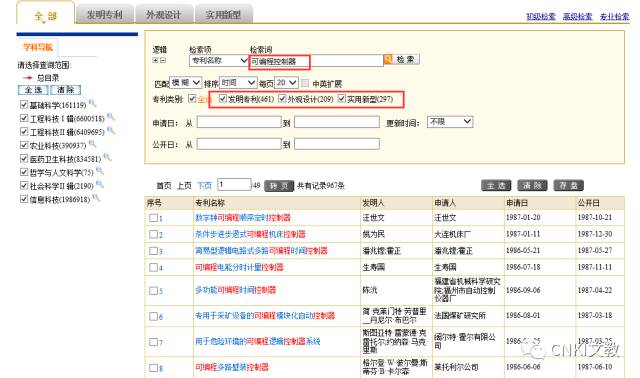Click the magnifier icon beside 医药卫生科技

107,157
